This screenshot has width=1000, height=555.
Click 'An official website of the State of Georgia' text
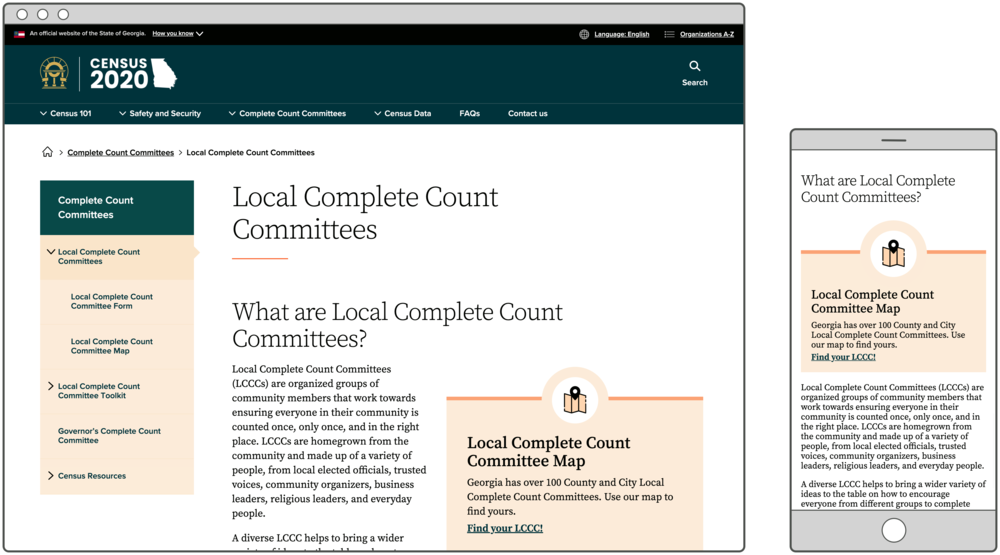pos(87,34)
